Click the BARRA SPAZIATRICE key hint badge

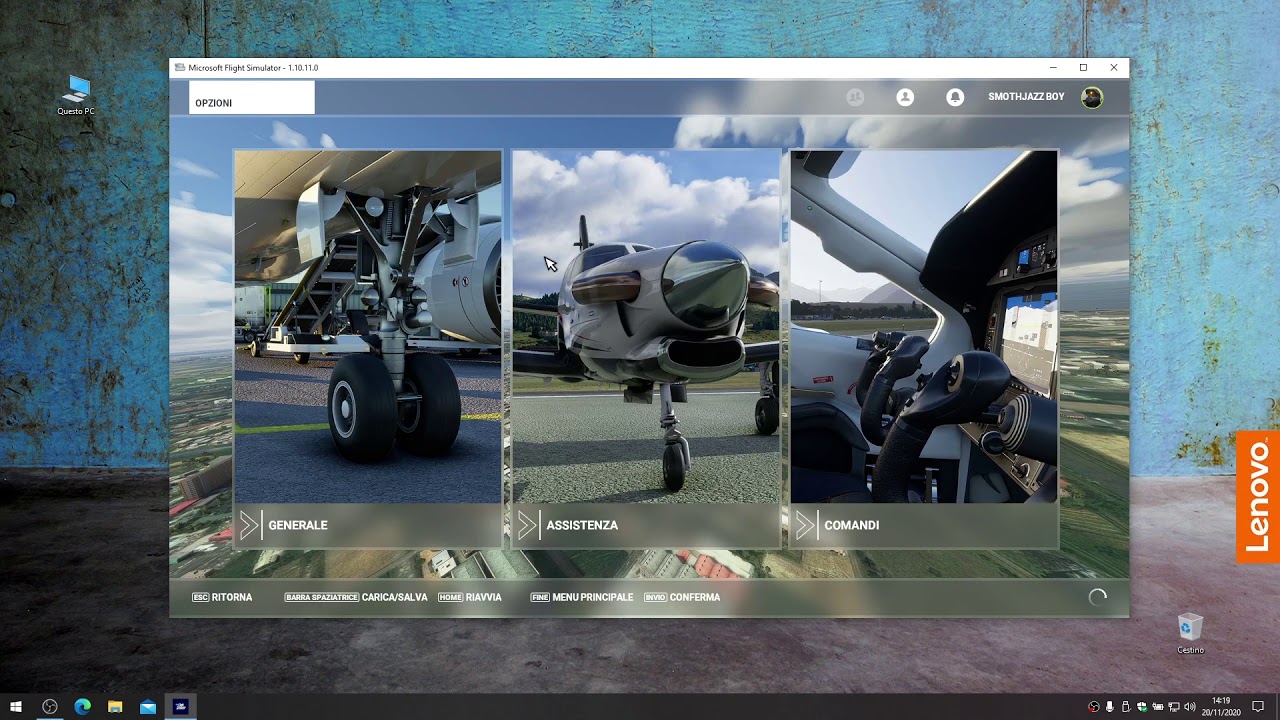[x=322, y=597]
